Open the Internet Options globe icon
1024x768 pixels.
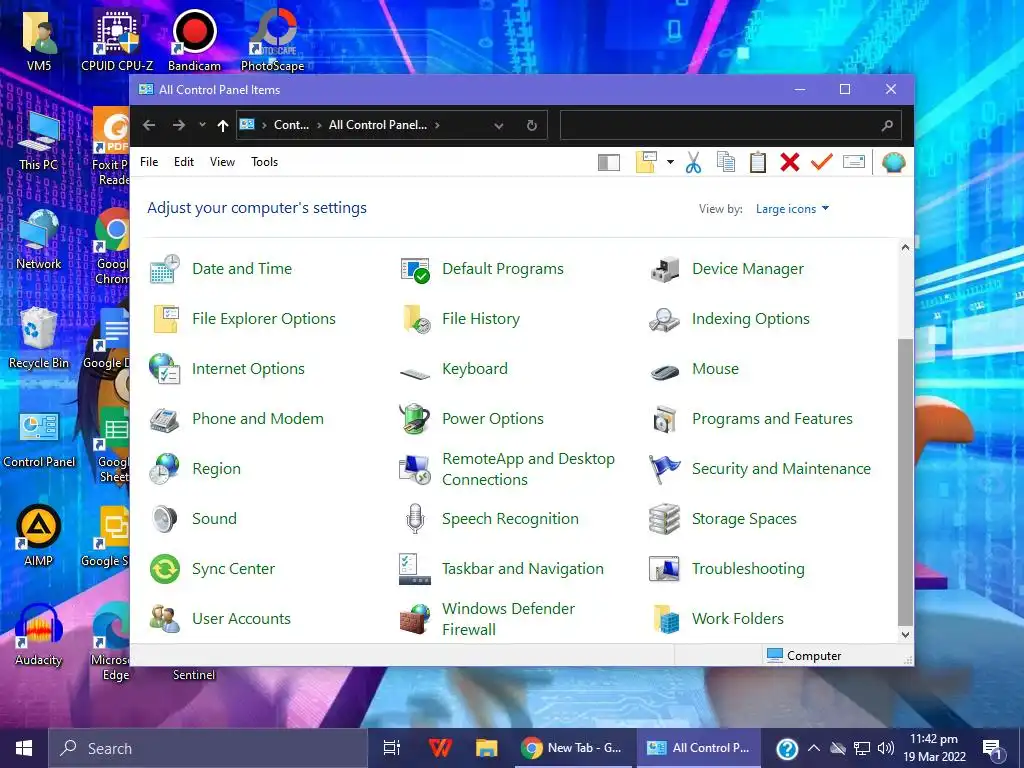(x=165, y=369)
